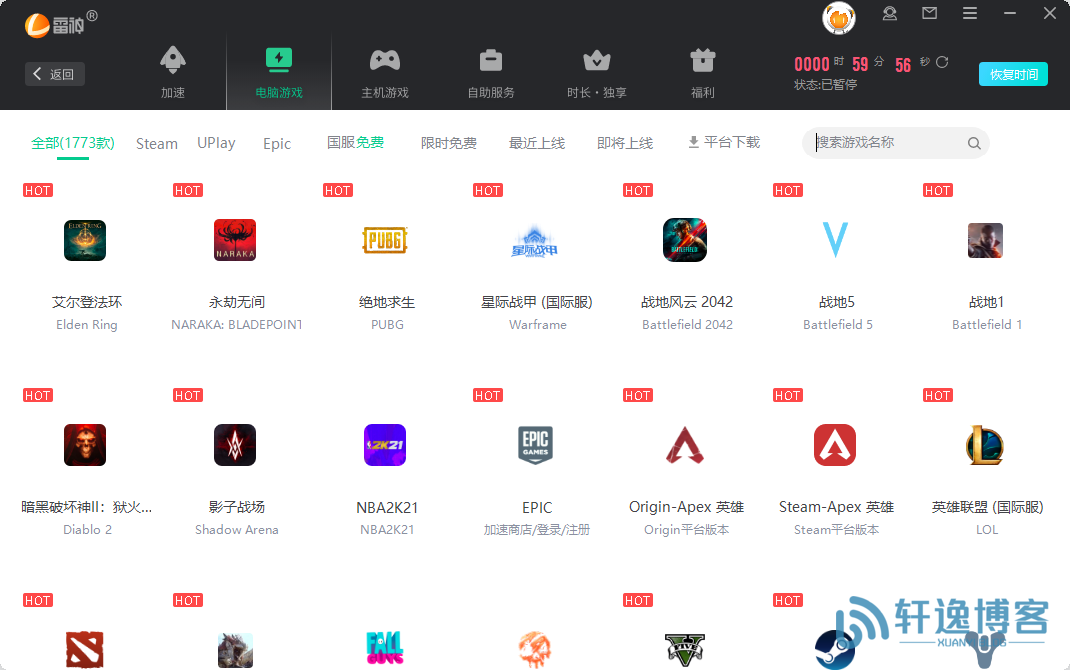Open the Monster Hunter game icon
Viewport: 1070px width, 670px height.
click(235, 650)
